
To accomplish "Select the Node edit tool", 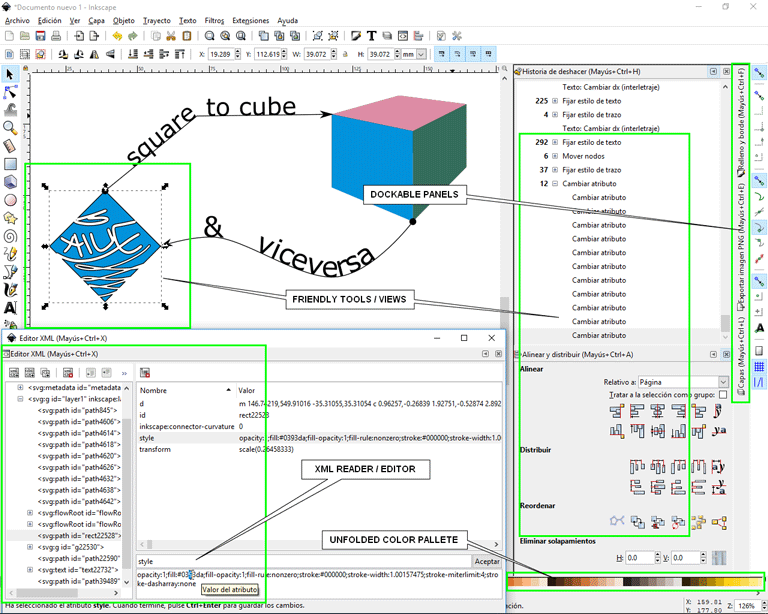I will (x=10, y=92).
